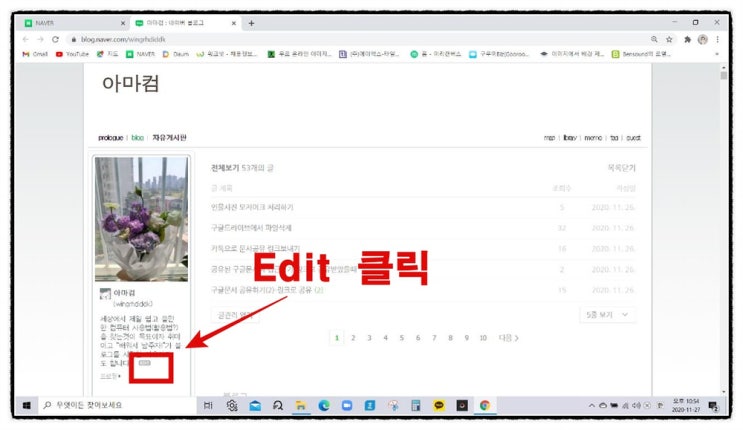The width and height of the screenshot is (743, 430).
Task: Go to page 2 of posts
Action: (x=353, y=338)
